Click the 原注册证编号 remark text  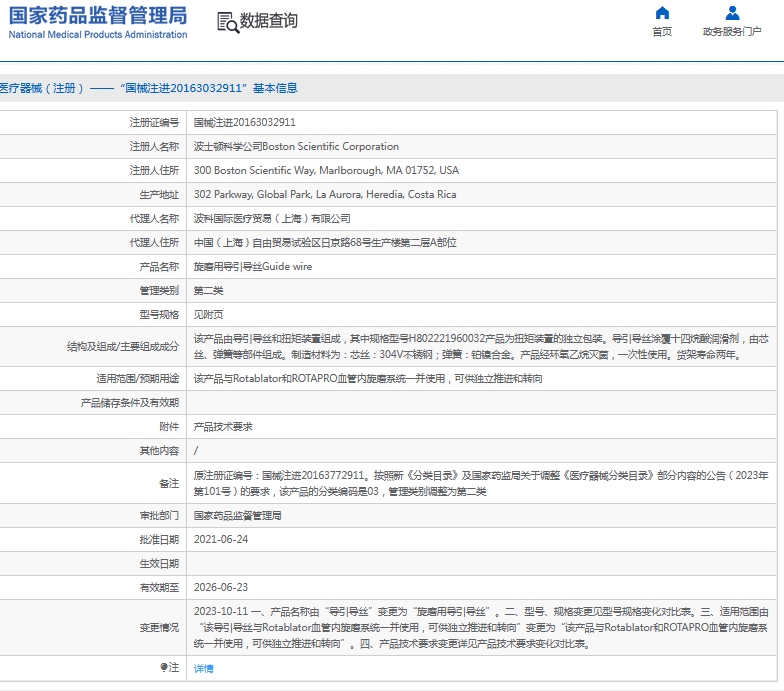click(481, 484)
